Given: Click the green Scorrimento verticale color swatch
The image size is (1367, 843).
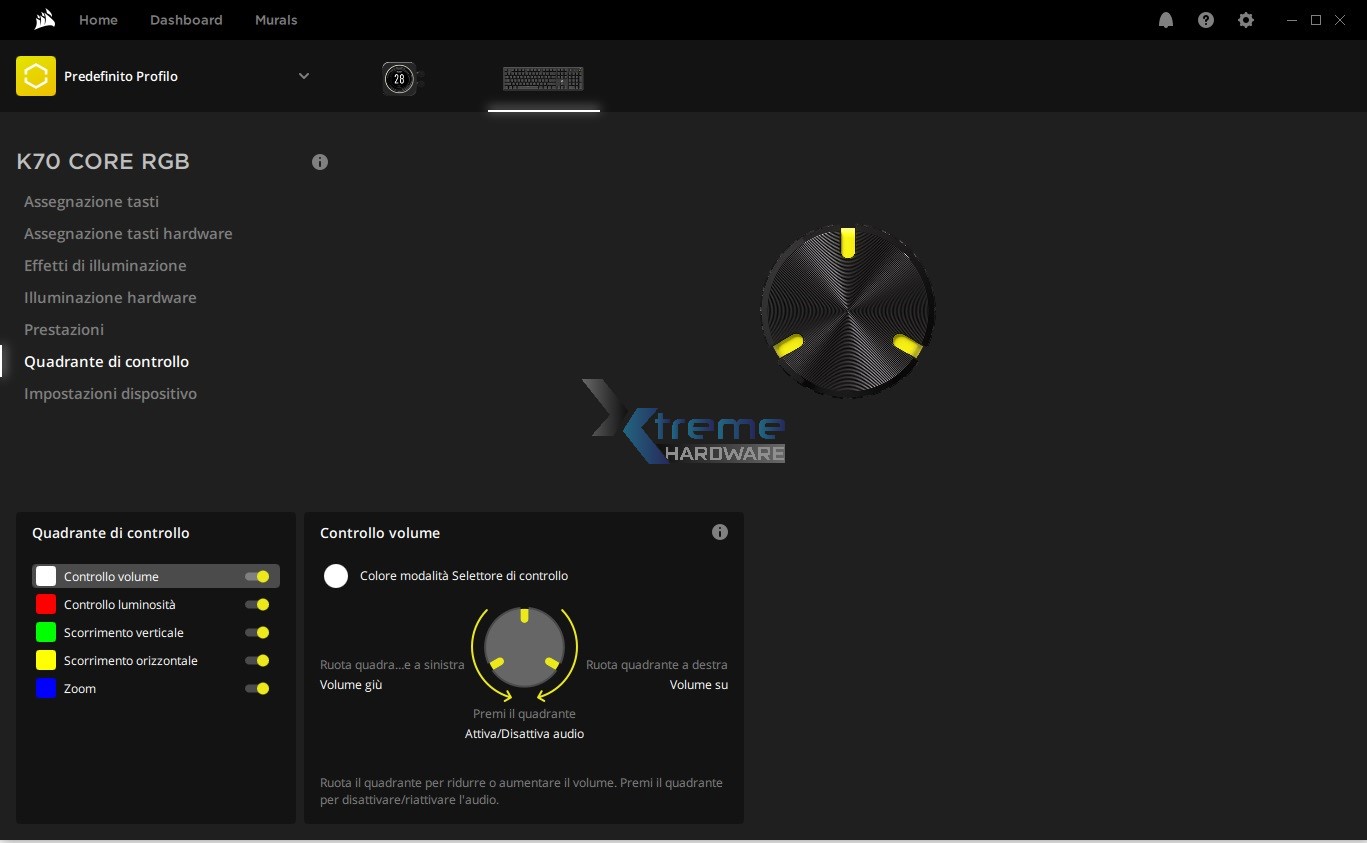Looking at the screenshot, I should [x=46, y=633].
